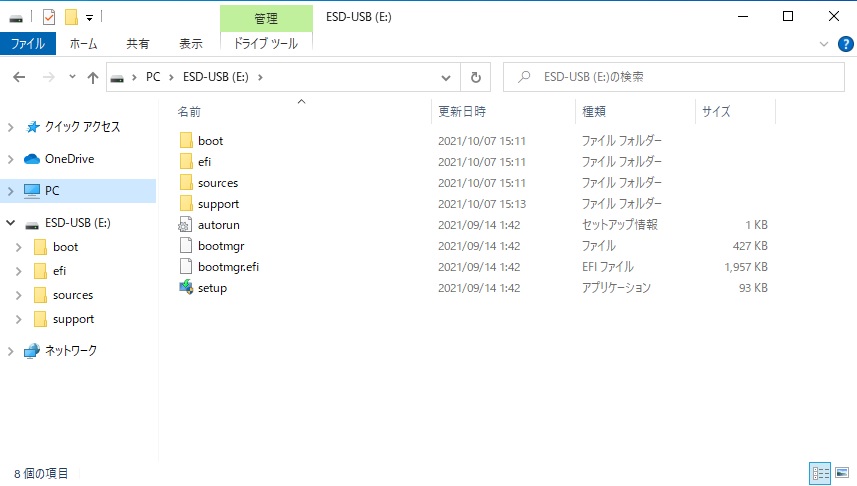
Task: Click the drive icon in title bar
Action: pyautogui.click(x=16, y=18)
